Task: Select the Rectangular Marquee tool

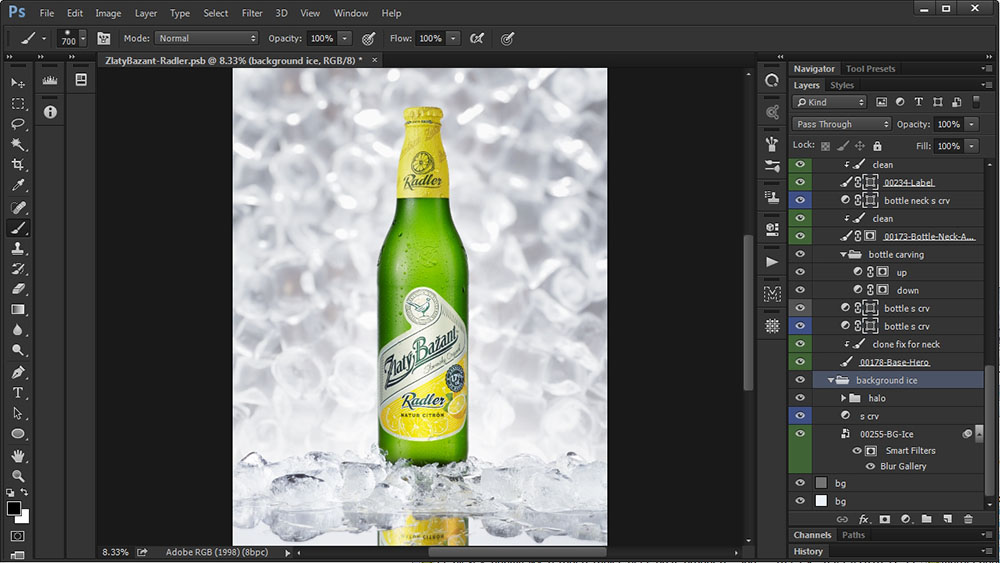Action: [18, 103]
